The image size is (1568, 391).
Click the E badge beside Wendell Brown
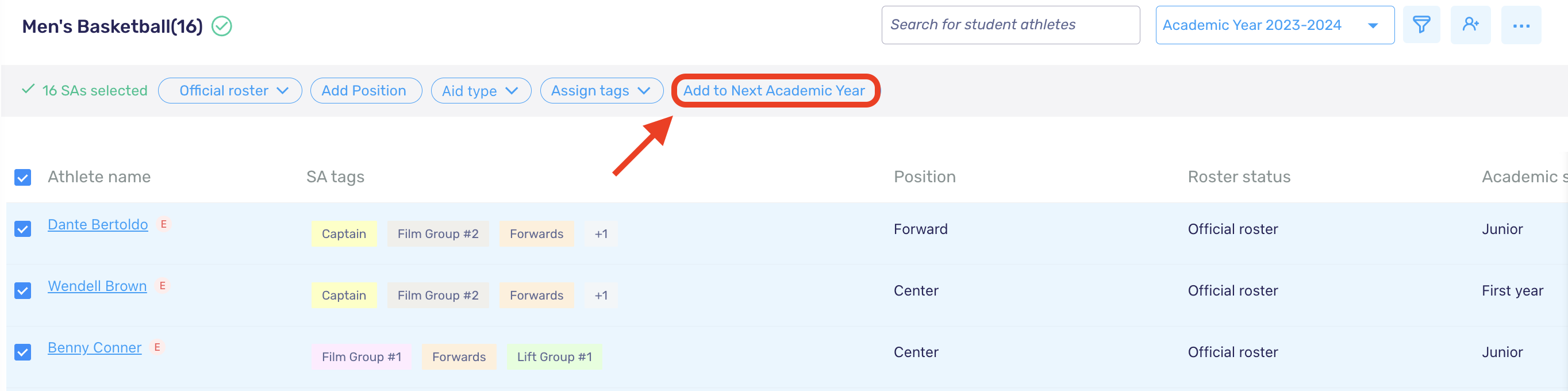coord(163,286)
